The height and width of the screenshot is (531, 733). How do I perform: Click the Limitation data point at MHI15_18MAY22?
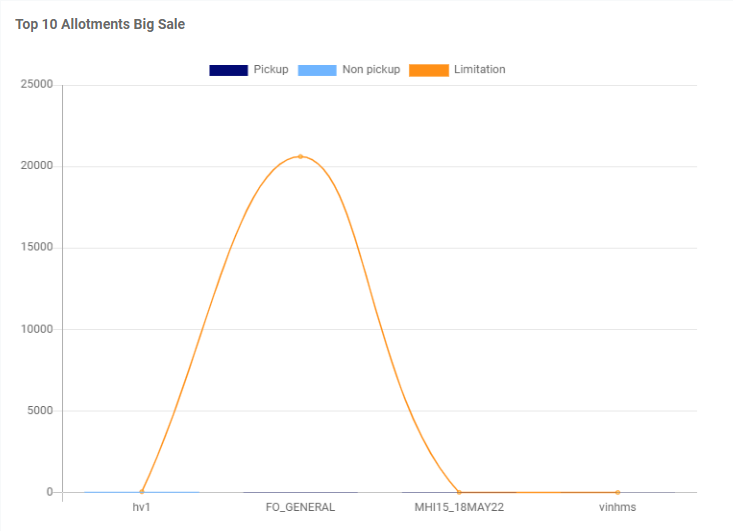pos(459,492)
